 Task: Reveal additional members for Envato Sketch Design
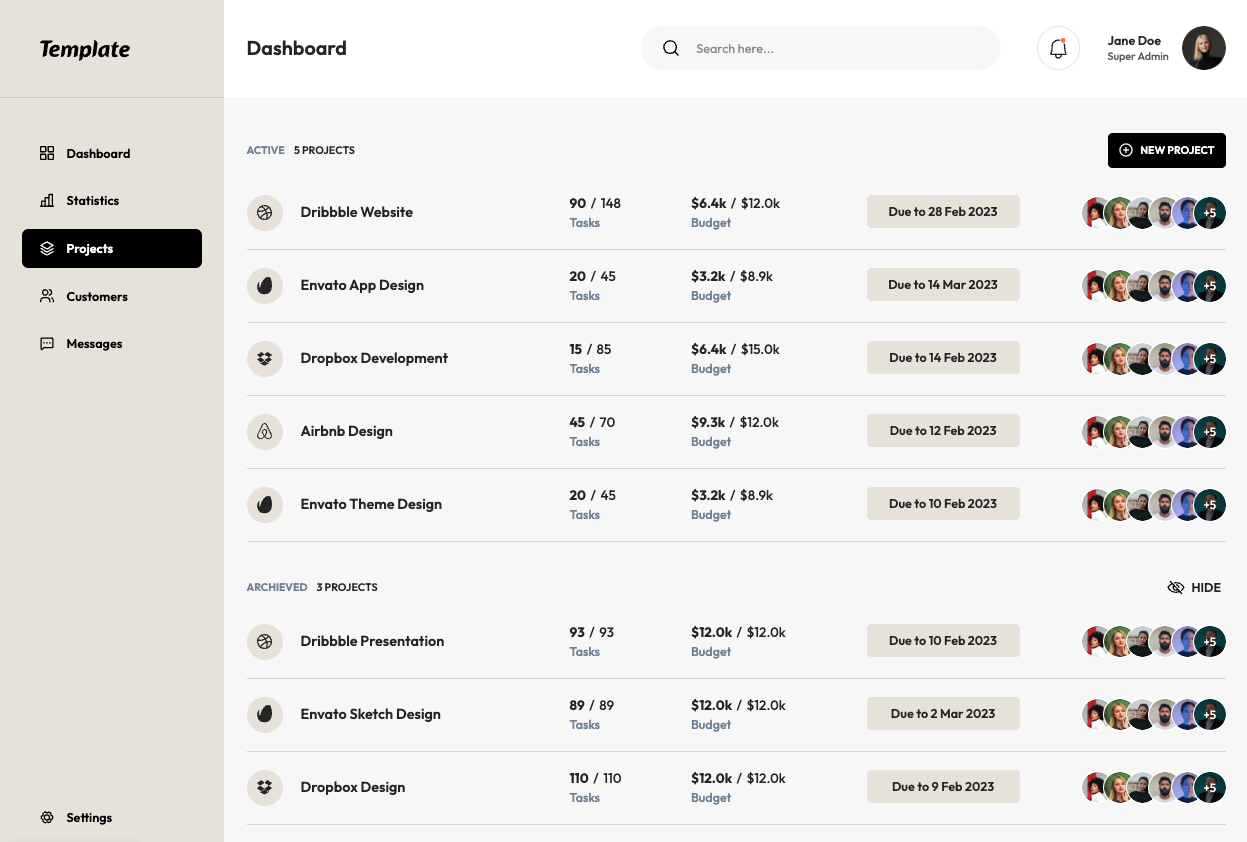[x=1210, y=713]
